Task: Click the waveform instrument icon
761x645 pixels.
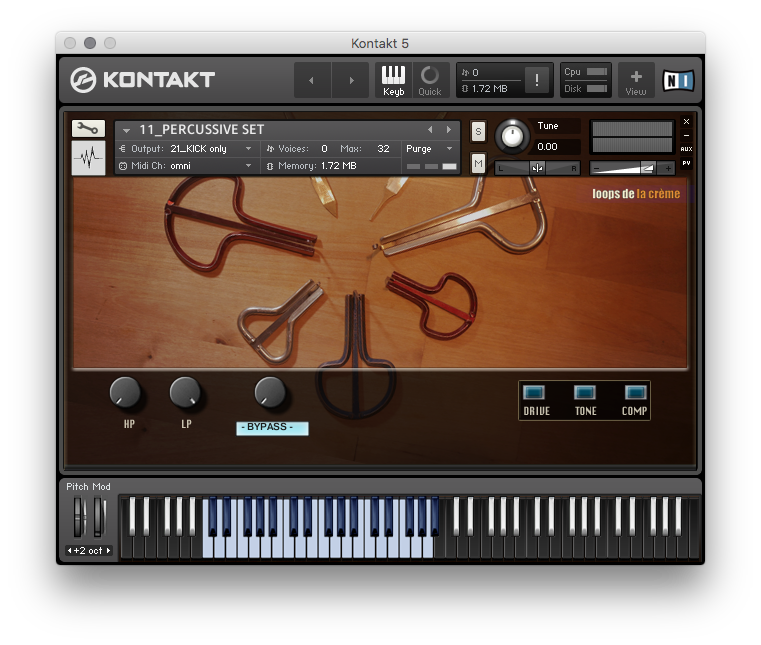Action: click(88, 158)
